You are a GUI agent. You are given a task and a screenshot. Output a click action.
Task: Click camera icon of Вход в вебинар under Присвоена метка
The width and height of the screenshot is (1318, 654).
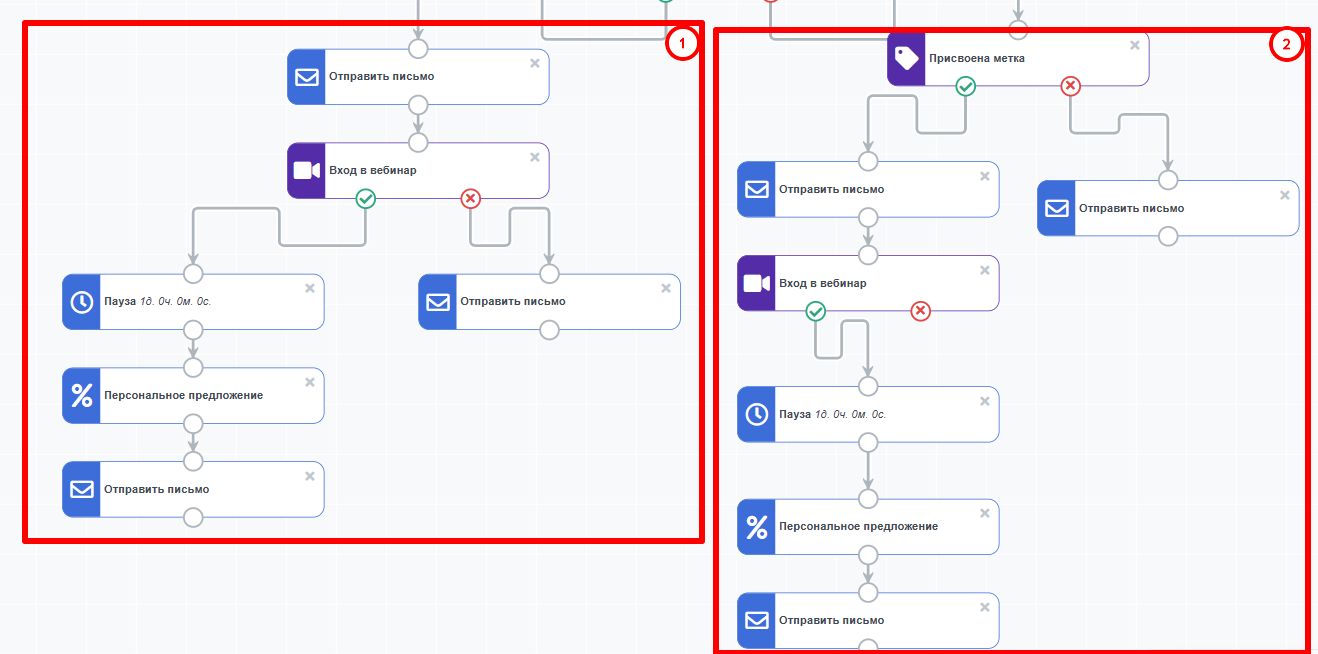coord(757,283)
